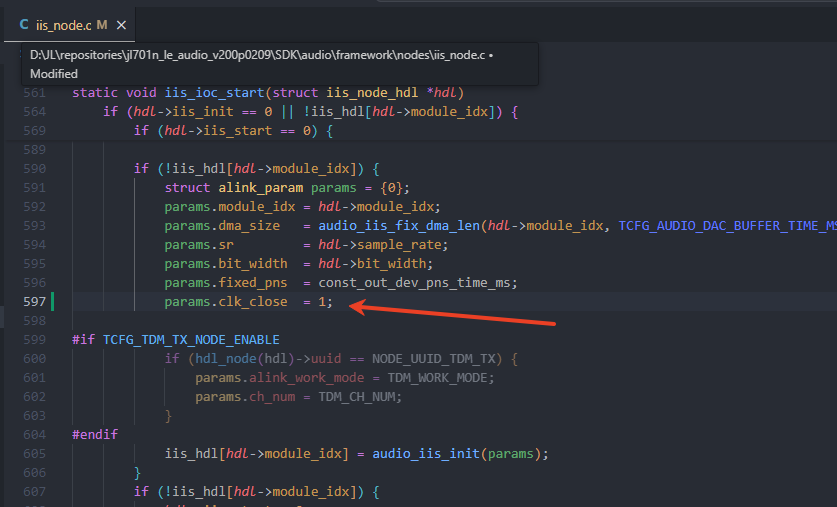
Task: Click line number 604 in the gutter
Action: [34, 434]
